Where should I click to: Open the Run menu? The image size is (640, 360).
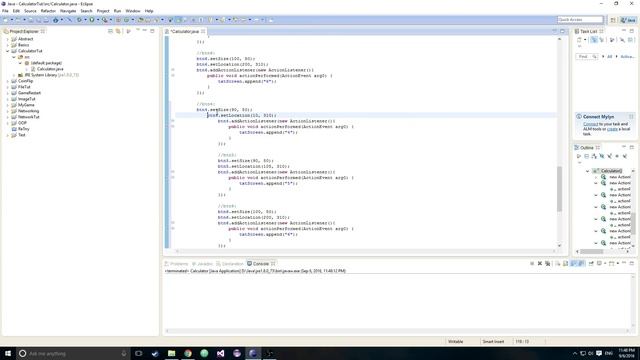[117, 11]
